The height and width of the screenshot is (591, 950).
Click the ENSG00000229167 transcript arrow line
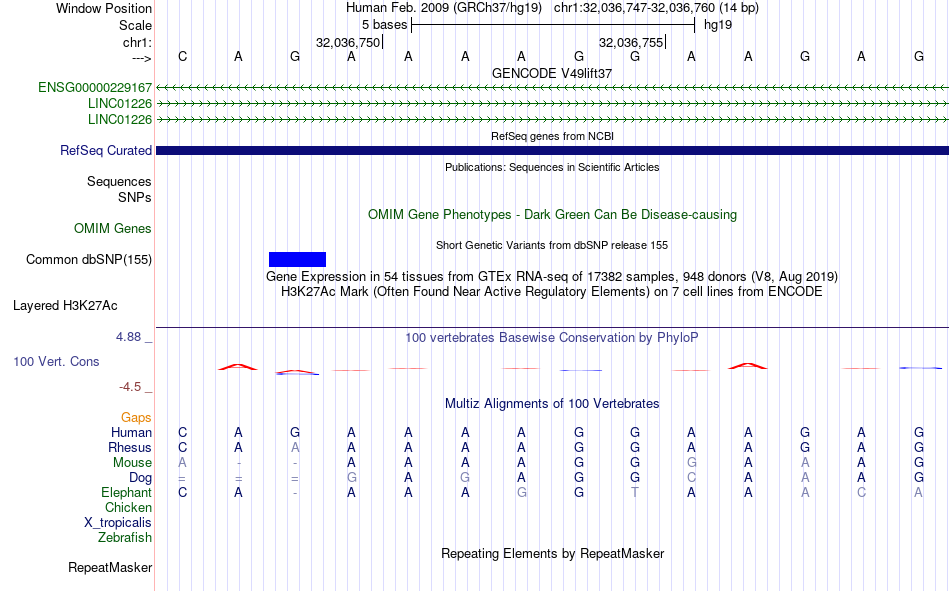click(x=552, y=88)
